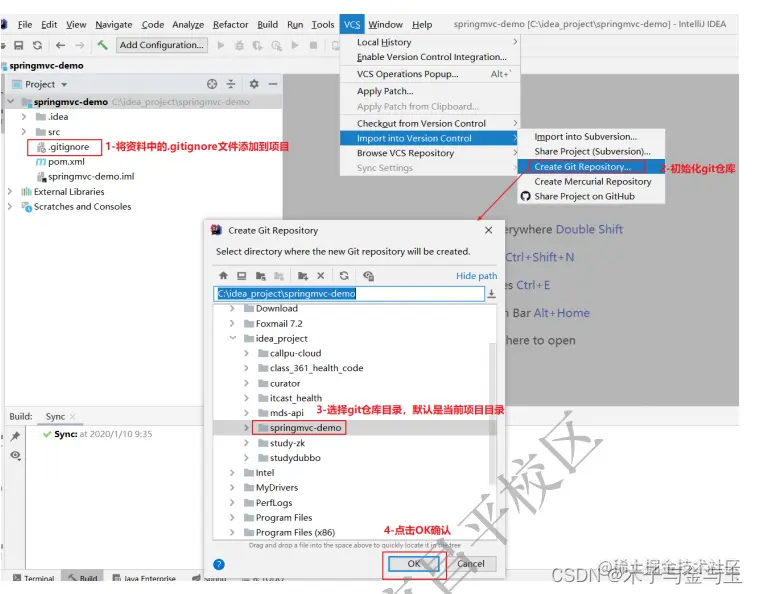Select studydubbo folder in dialog tree
Viewport: 758px width, 594px height.
[295, 458]
